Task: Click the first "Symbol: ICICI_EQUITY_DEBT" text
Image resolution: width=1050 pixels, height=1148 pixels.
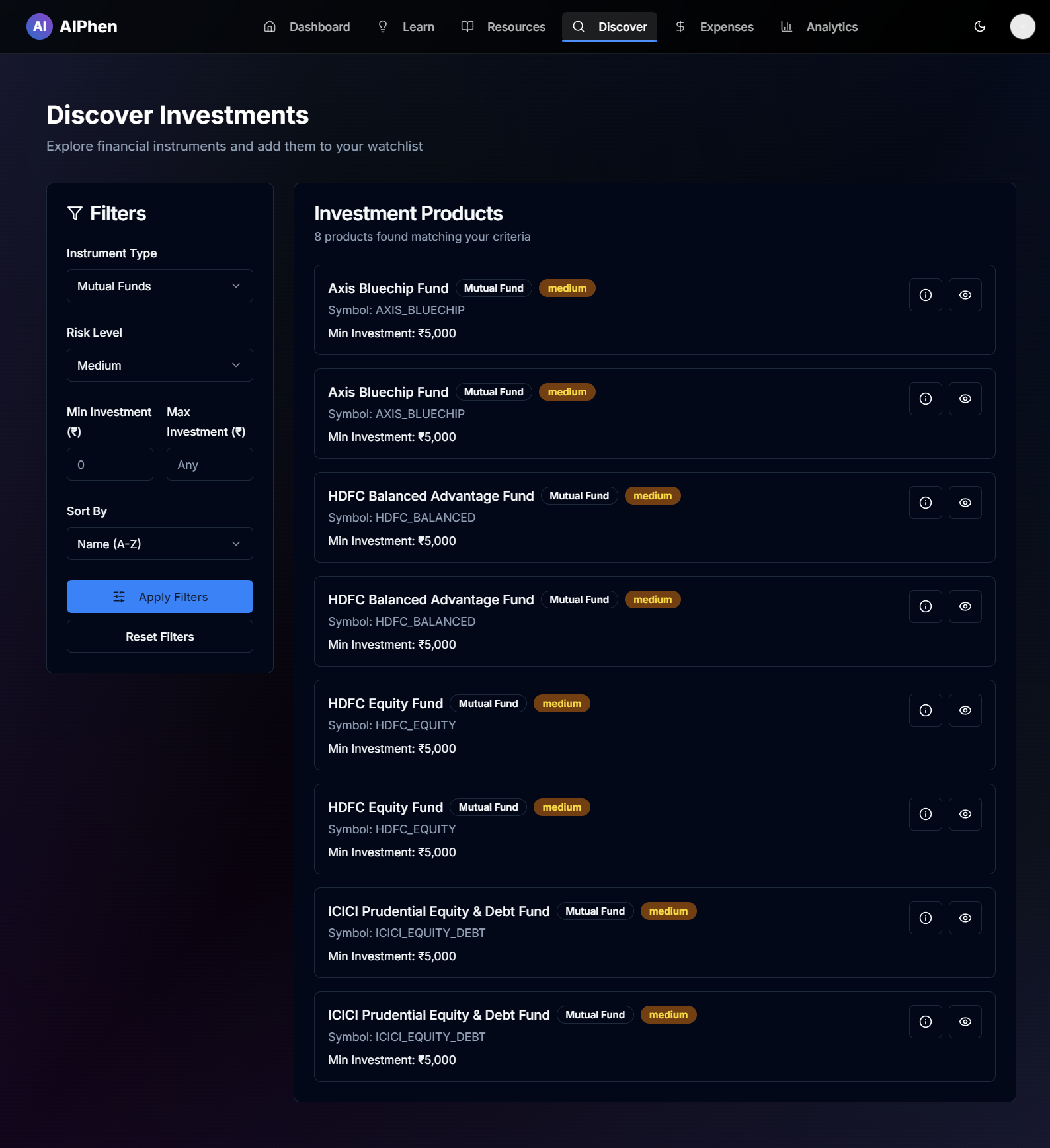Action: (x=407, y=933)
